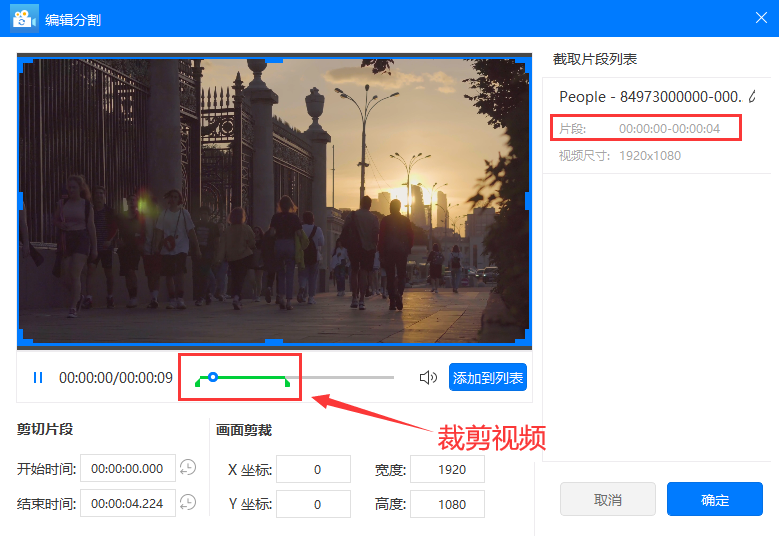Click the bottom-right crop corner handle
Image resolution: width=779 pixels, height=536 pixels.
click(x=524, y=338)
